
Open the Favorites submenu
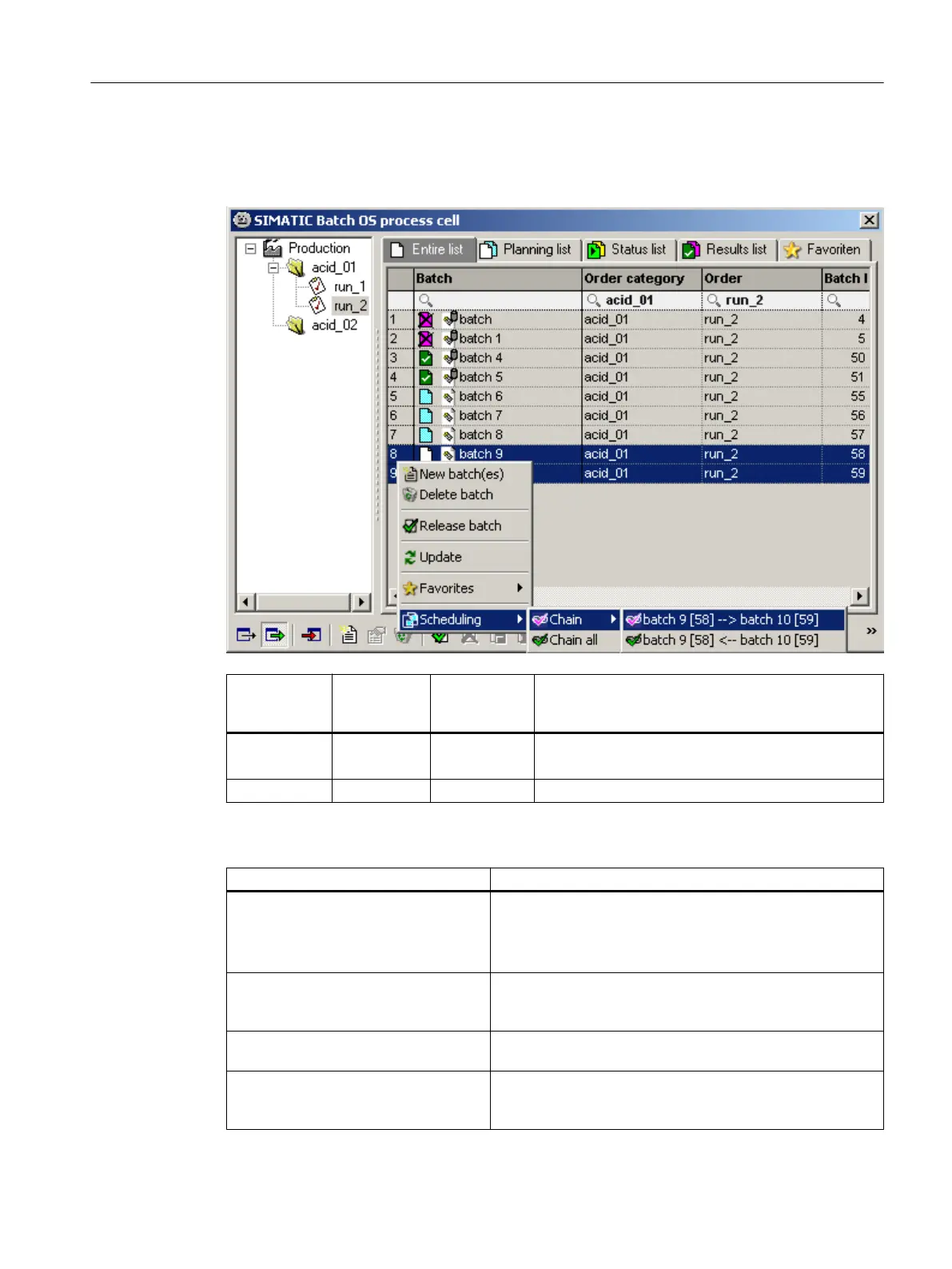tap(465, 589)
